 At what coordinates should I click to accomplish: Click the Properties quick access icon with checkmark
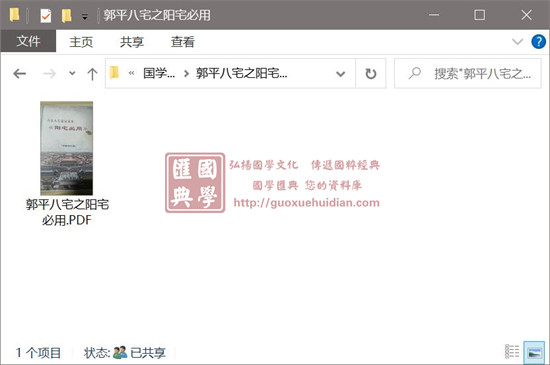46,16
